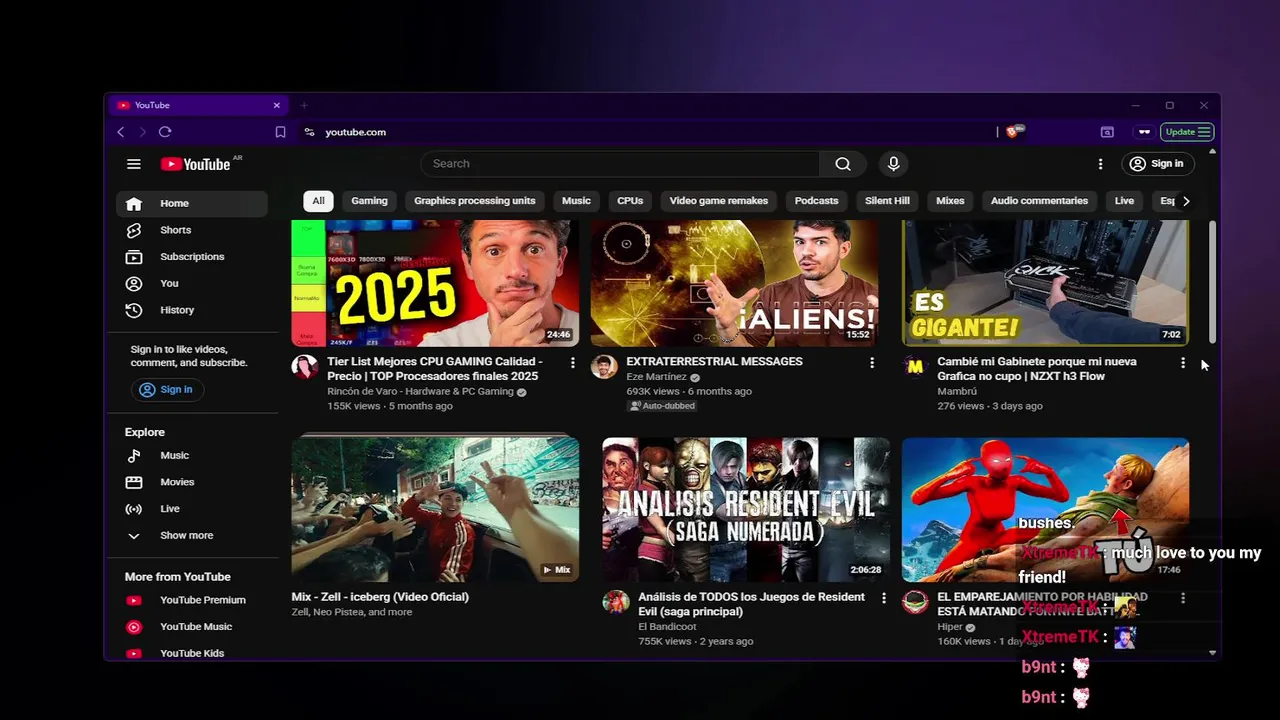Play the ANALISIS RESIDENT EVIL thumbnail
This screenshot has width=1280, height=720.
coord(746,509)
